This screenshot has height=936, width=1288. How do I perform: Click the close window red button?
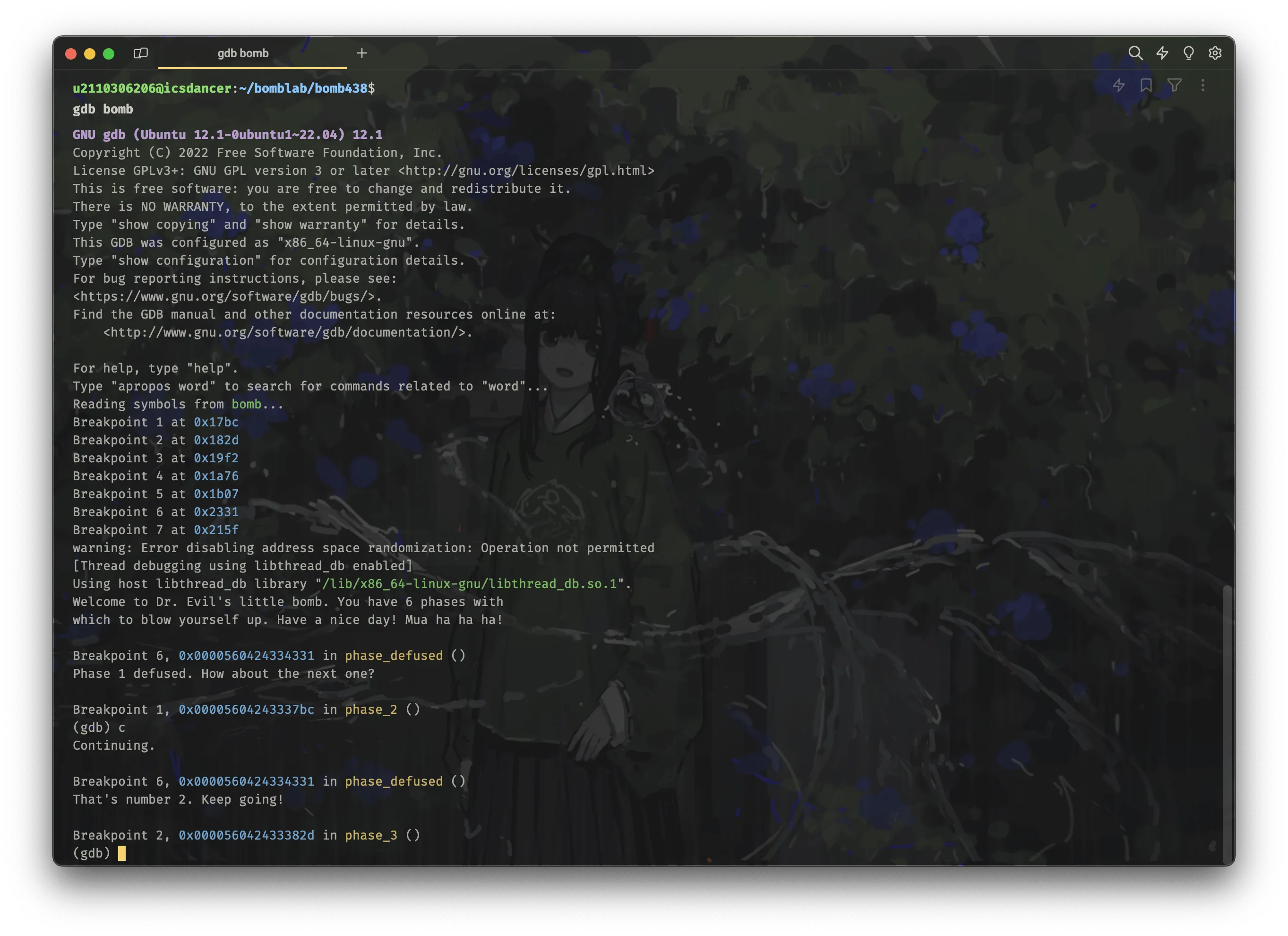71,53
